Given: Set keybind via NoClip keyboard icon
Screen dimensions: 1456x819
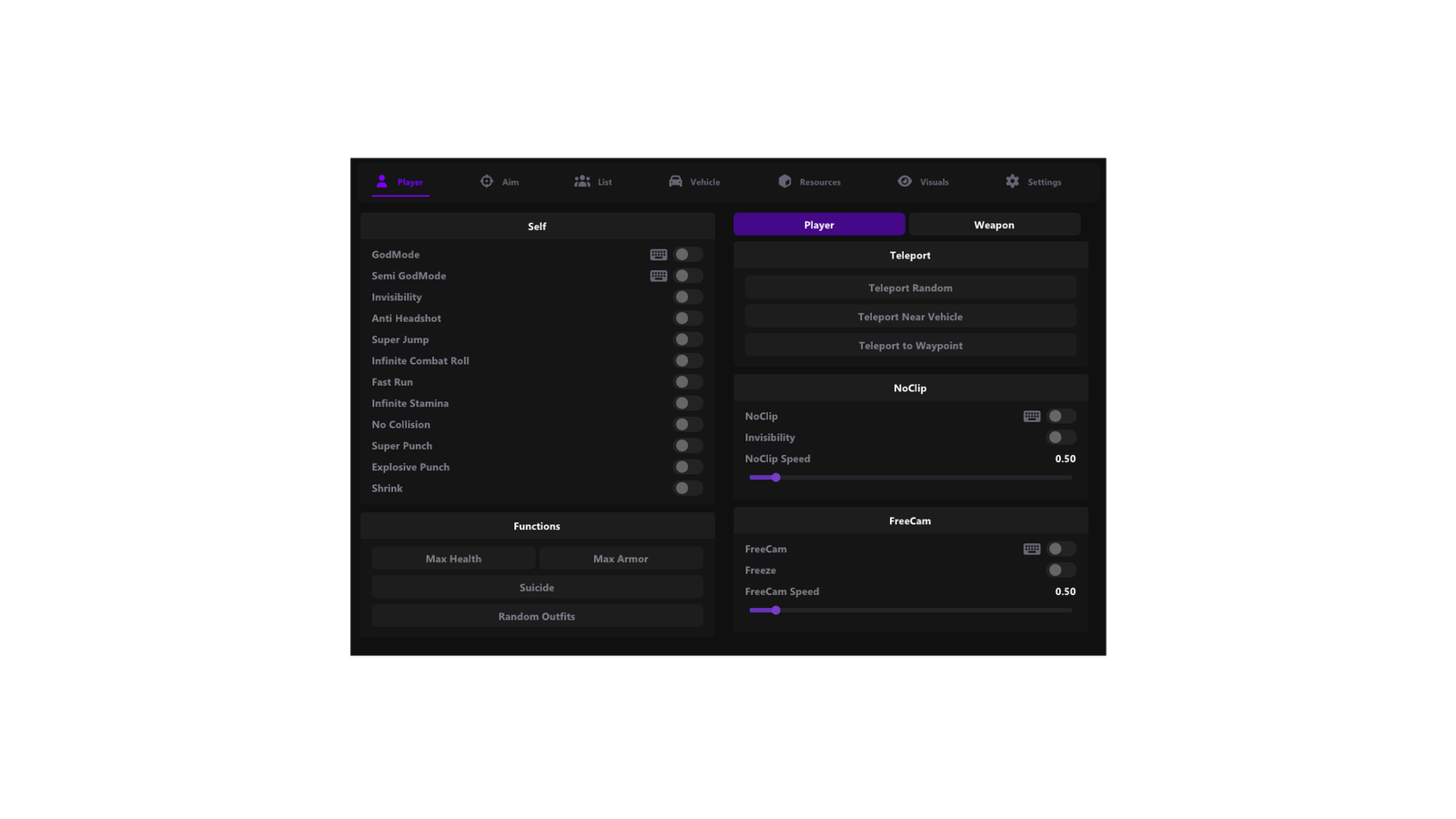Looking at the screenshot, I should pos(1032,417).
